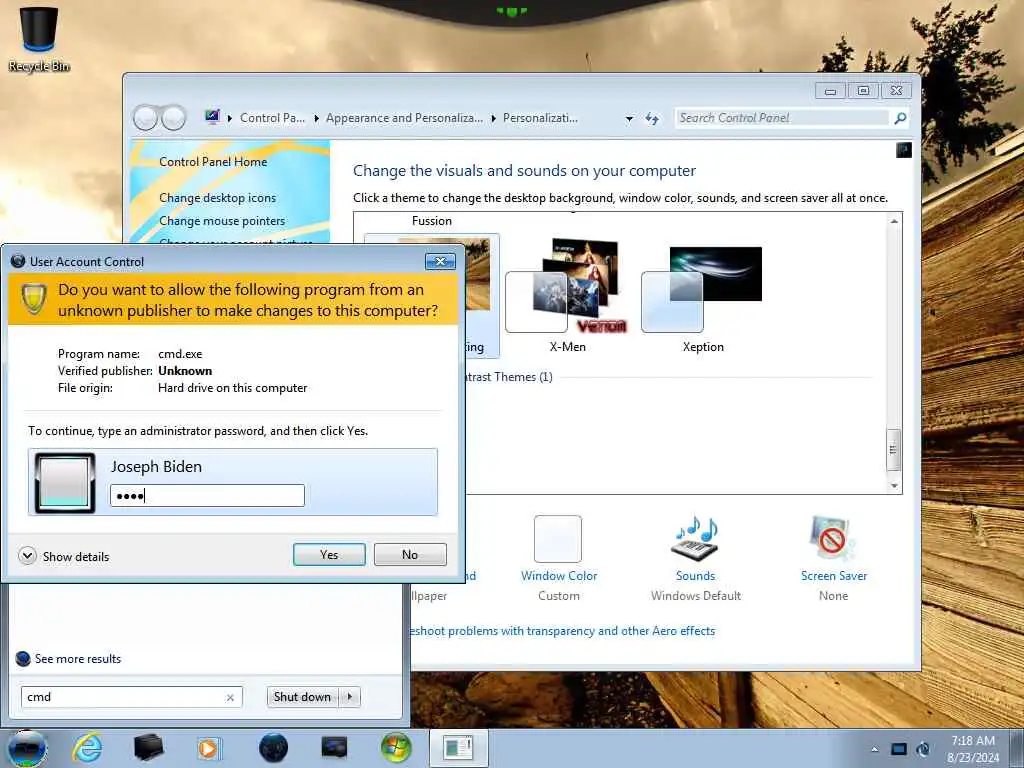Click the Control Pa... breadcrumb
Image resolution: width=1024 pixels, height=768 pixels.
[x=272, y=118]
